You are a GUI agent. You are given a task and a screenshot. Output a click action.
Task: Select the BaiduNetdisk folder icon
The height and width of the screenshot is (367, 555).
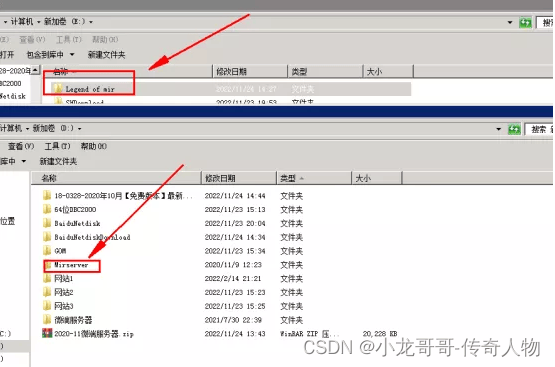[47, 223]
